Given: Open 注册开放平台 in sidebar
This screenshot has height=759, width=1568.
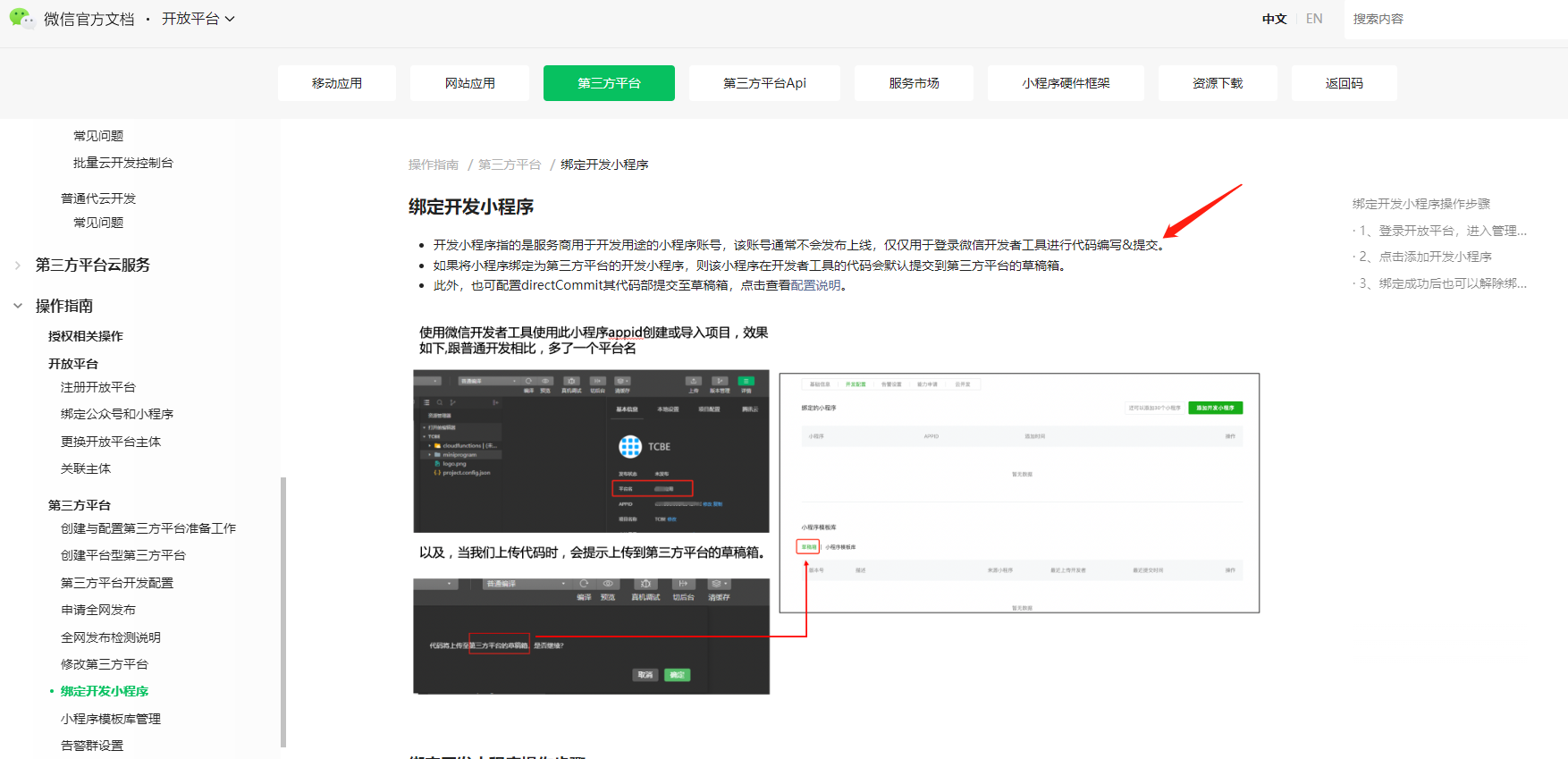Looking at the screenshot, I should click(98, 387).
